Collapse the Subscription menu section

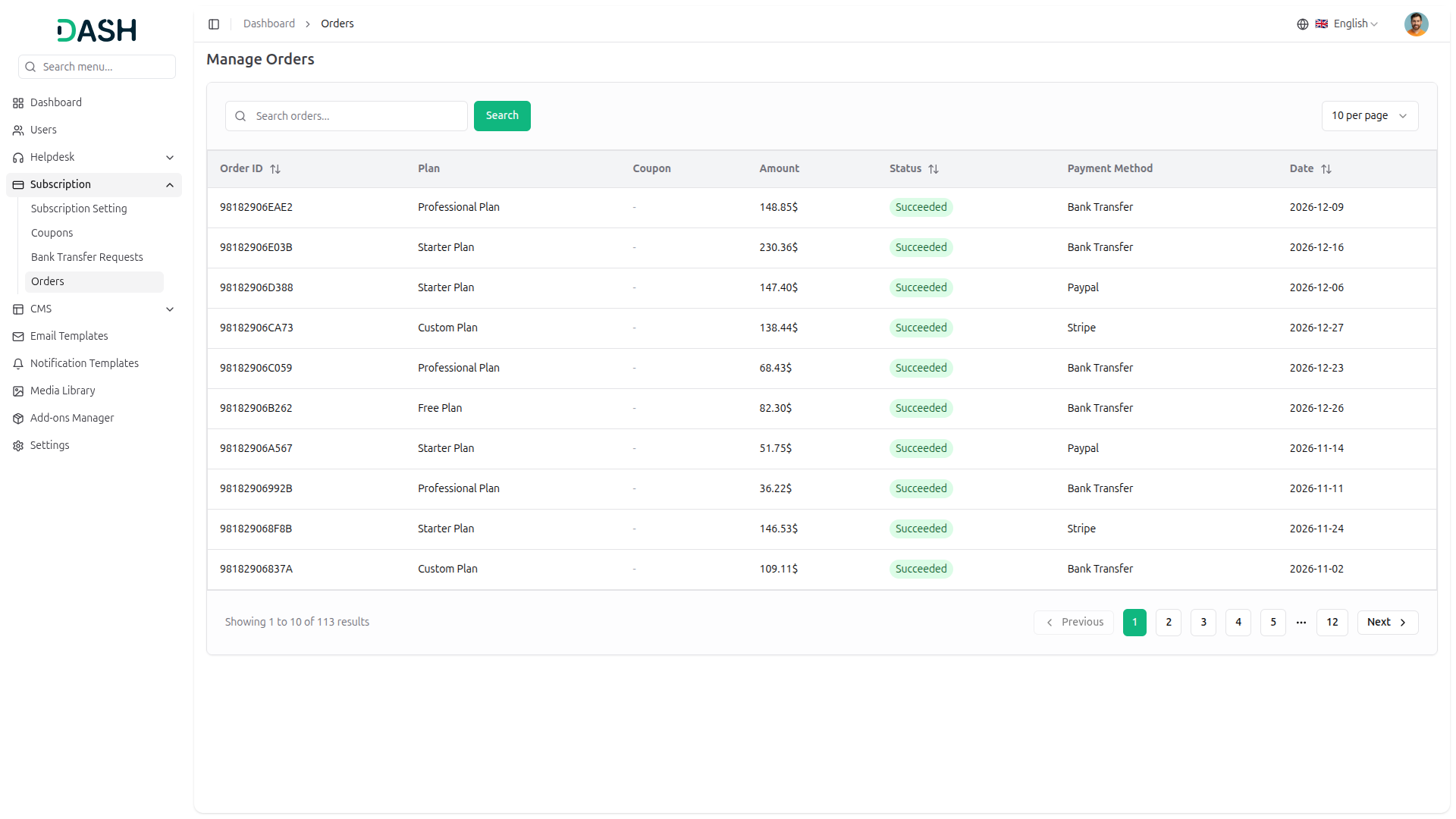pyautogui.click(x=170, y=185)
